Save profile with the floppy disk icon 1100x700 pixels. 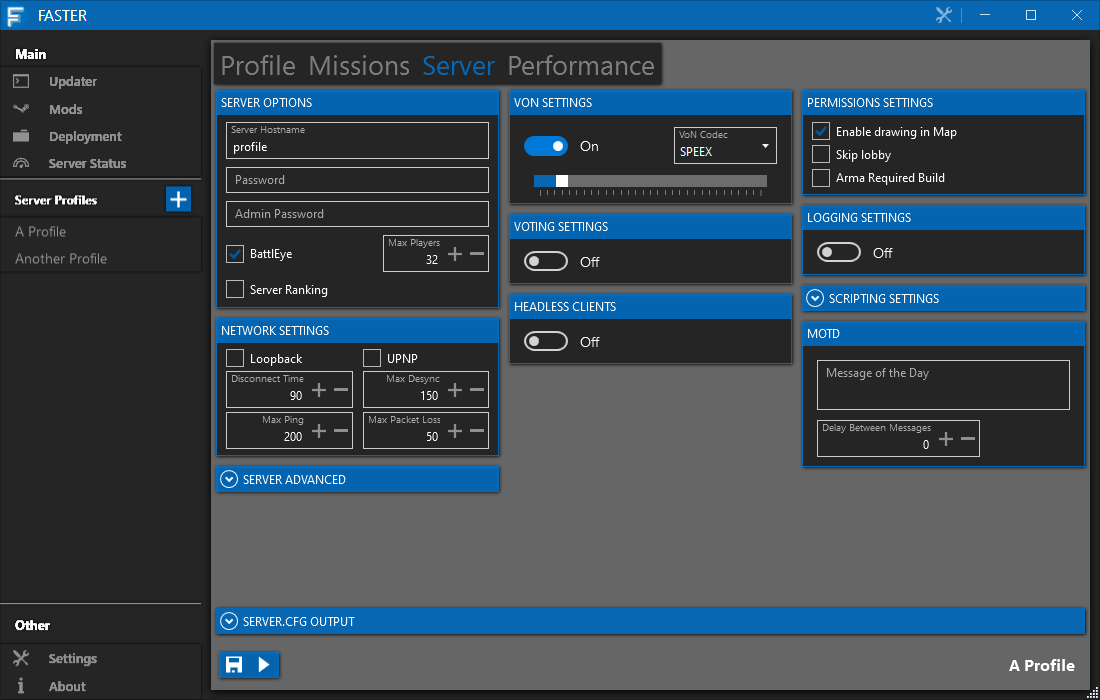click(234, 664)
